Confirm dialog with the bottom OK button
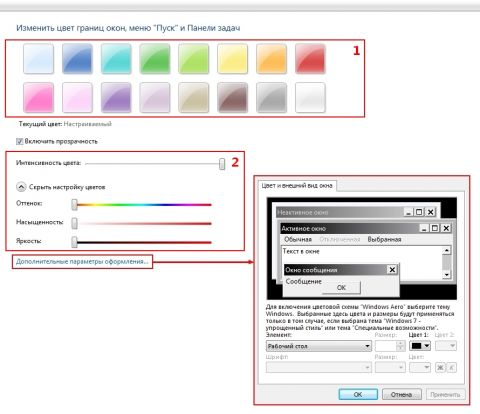480x414 pixels. tap(358, 394)
